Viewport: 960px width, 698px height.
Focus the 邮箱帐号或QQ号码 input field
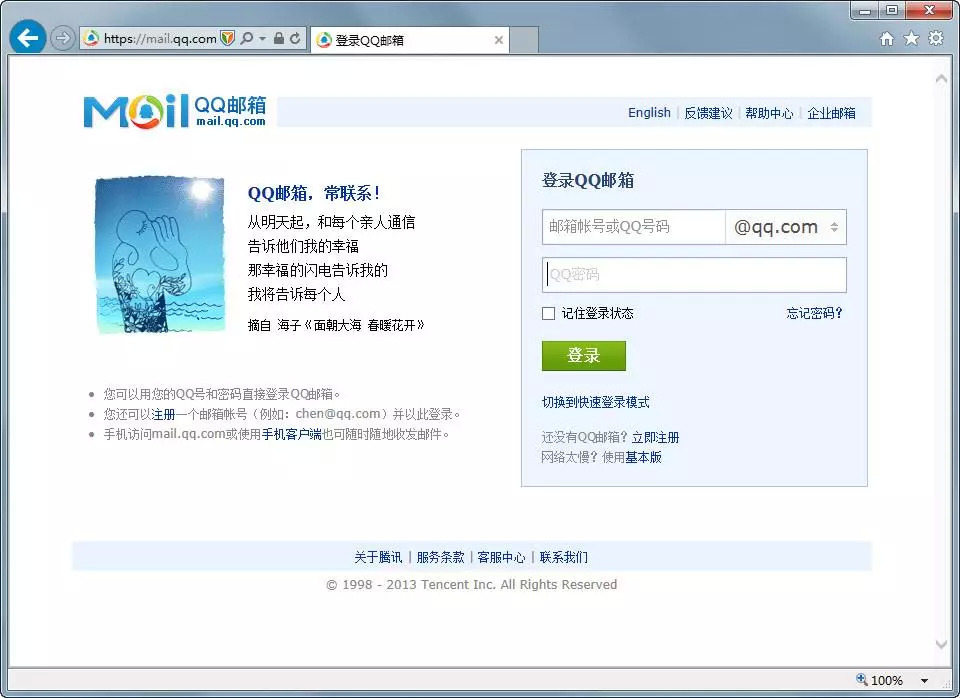click(x=634, y=227)
